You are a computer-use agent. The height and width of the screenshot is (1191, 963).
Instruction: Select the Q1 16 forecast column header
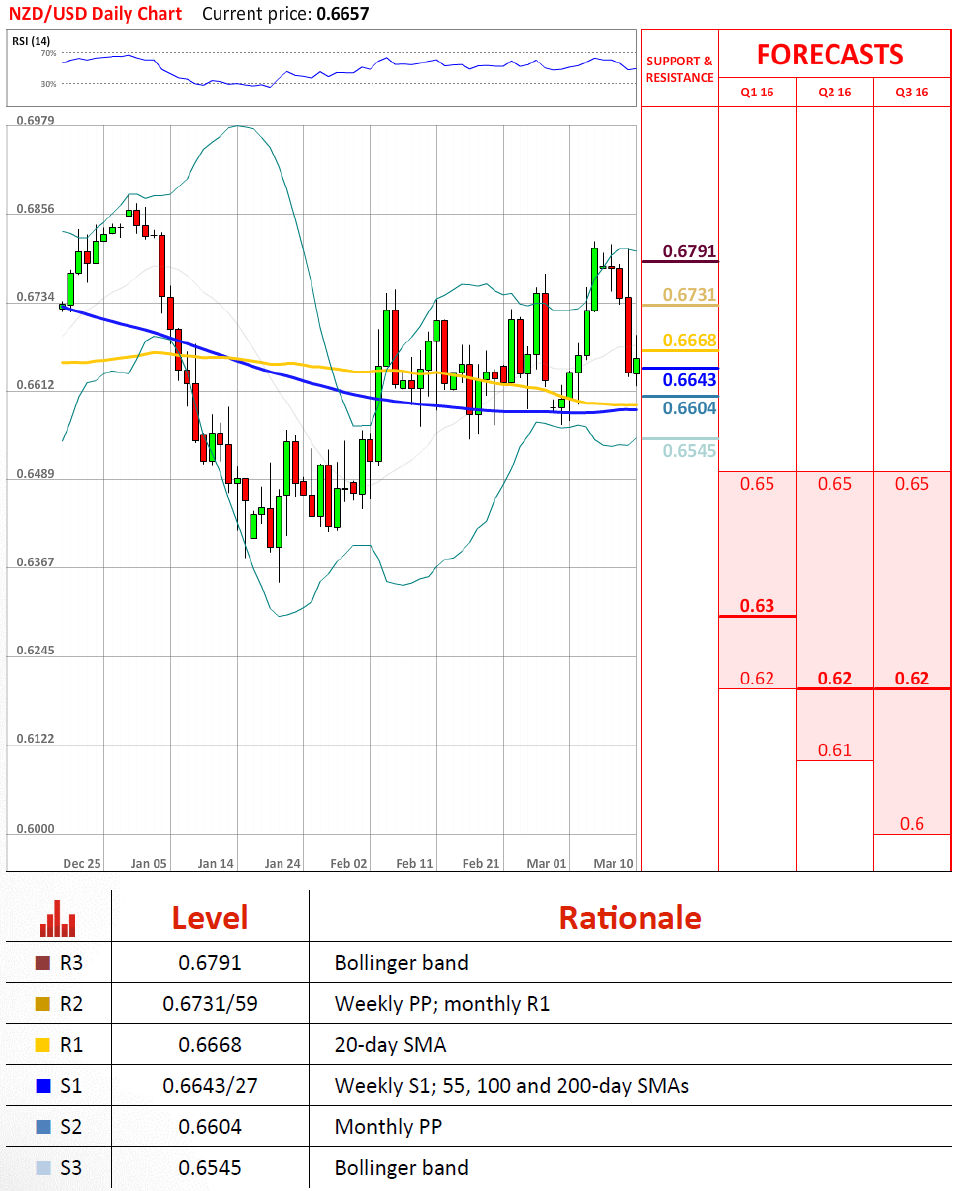(757, 92)
